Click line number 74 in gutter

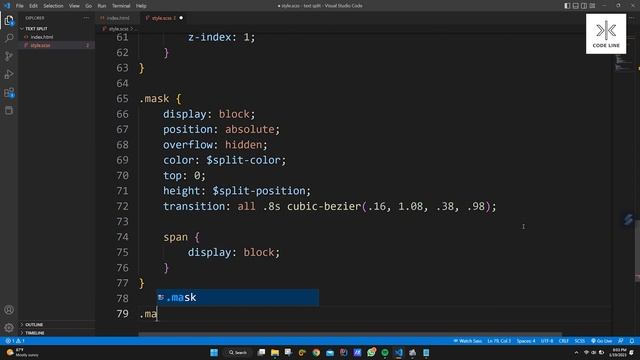[122, 237]
